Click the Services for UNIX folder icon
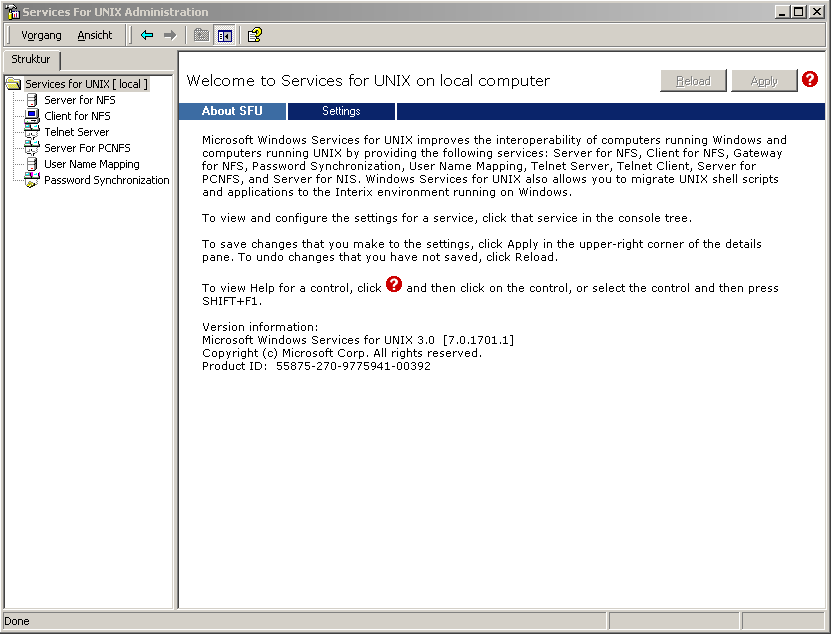 (13, 84)
